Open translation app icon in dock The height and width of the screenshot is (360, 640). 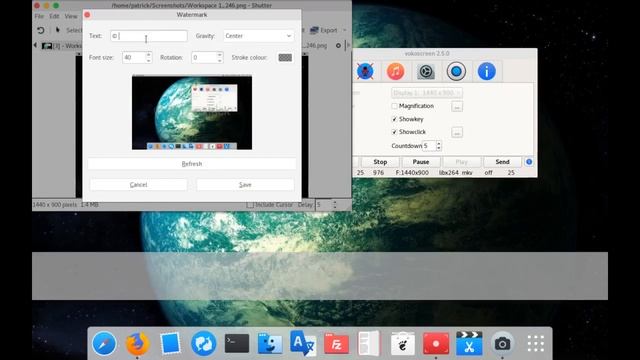(303, 343)
